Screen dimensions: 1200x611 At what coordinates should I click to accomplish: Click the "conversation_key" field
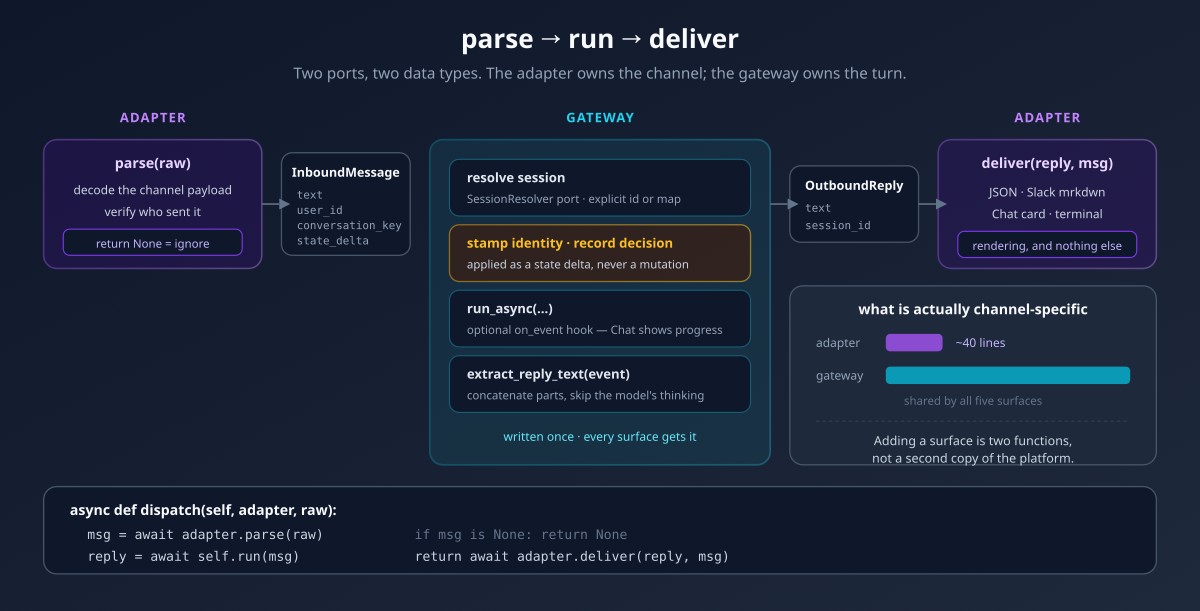click(349, 225)
